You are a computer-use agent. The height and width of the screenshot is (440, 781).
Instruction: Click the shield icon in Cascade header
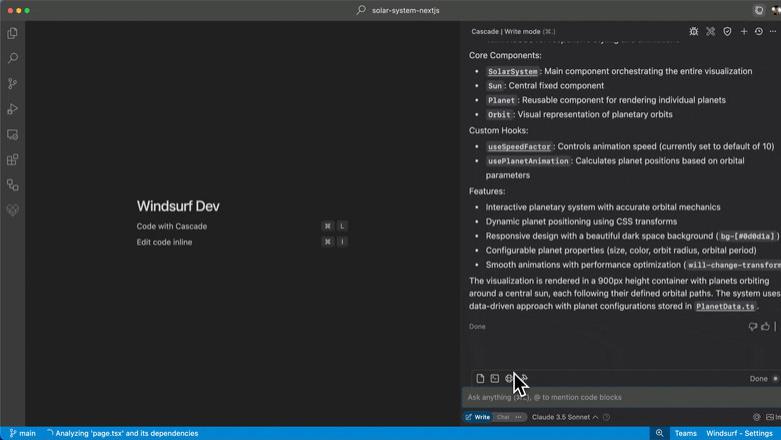pyautogui.click(x=727, y=31)
